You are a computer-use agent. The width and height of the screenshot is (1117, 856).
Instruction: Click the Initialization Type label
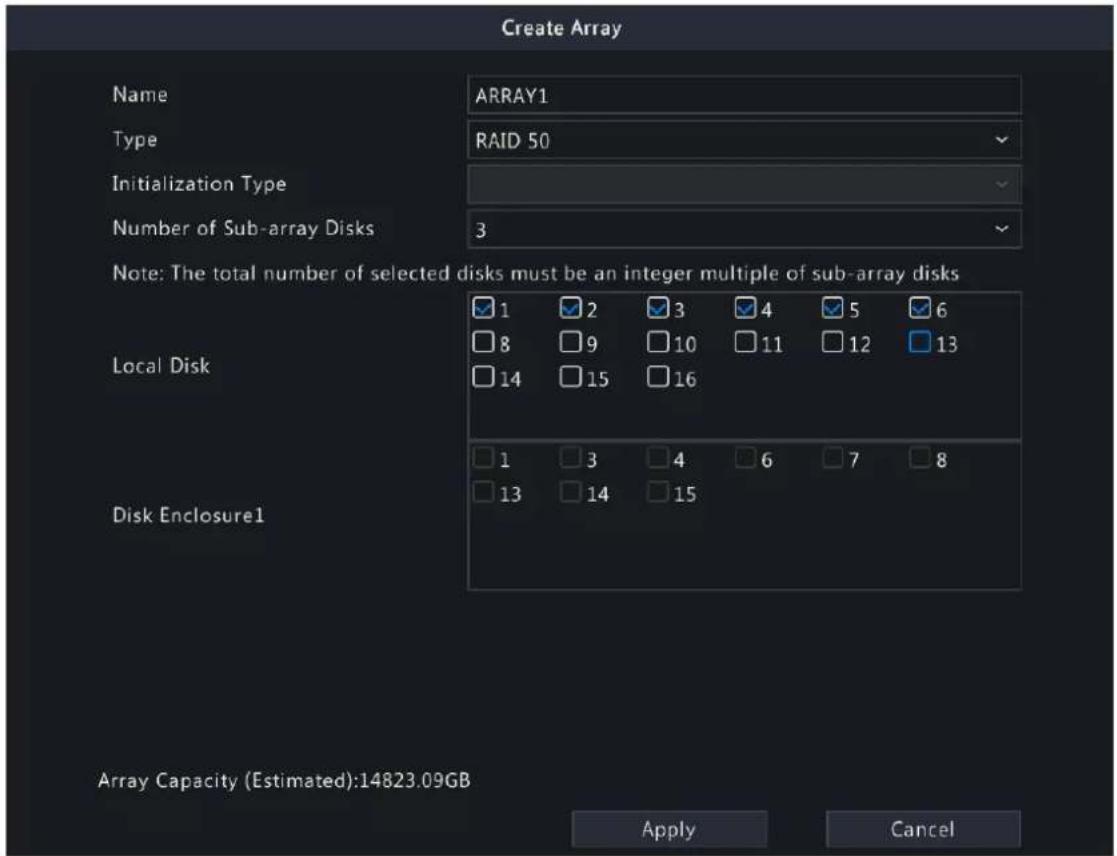tap(199, 184)
